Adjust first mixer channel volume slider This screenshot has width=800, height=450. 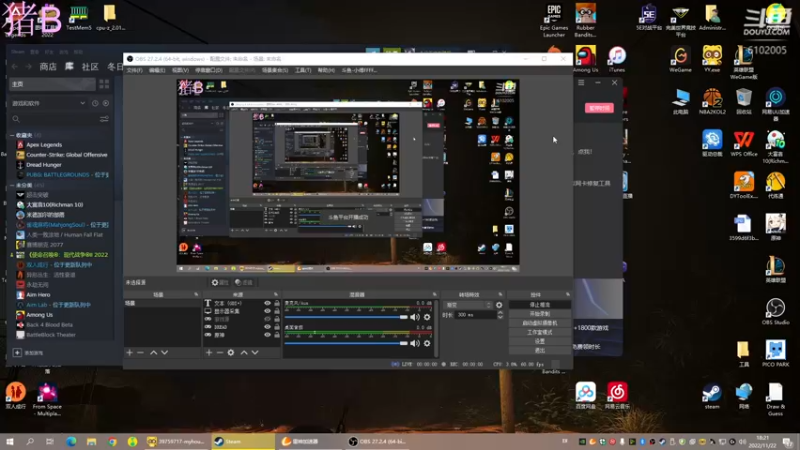(x=346, y=317)
